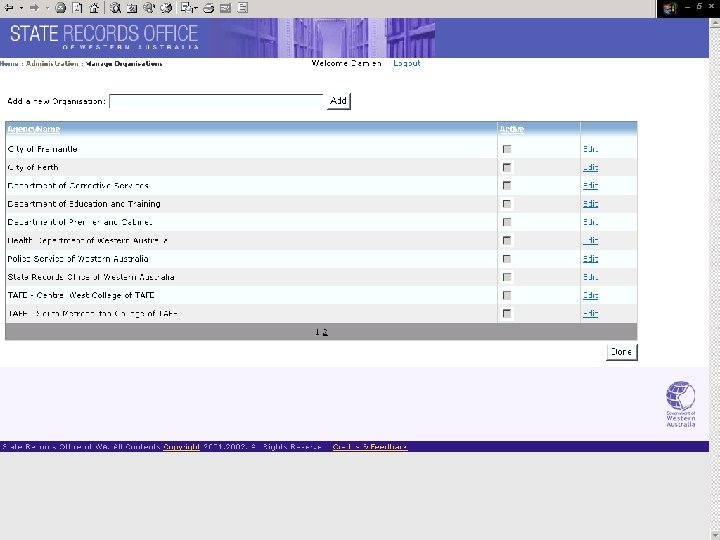This screenshot has height=540, width=720.
Task: Select 'Police Service of Western Australia' text
Action: (x=78, y=259)
